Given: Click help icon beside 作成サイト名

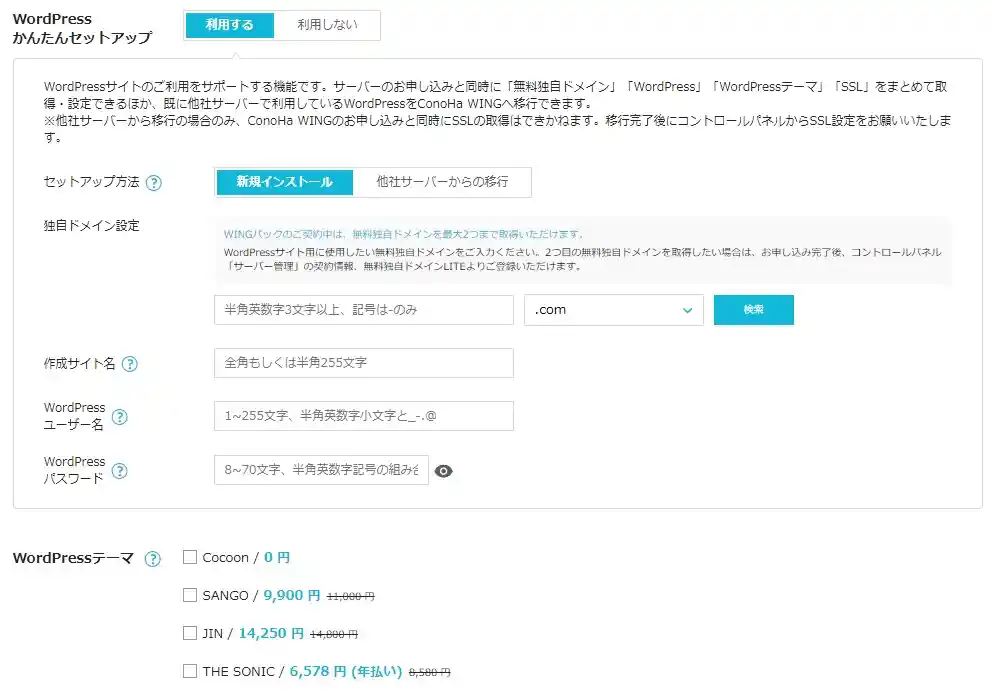Looking at the screenshot, I should (x=130, y=364).
